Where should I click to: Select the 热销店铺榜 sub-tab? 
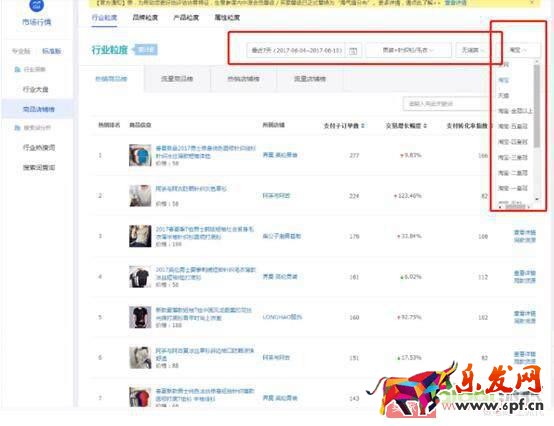[x=243, y=78]
